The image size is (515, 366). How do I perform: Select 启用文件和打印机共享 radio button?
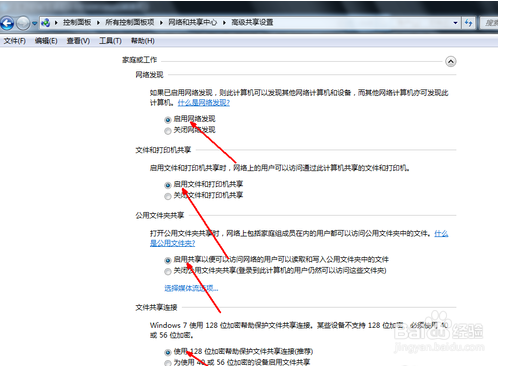point(168,185)
